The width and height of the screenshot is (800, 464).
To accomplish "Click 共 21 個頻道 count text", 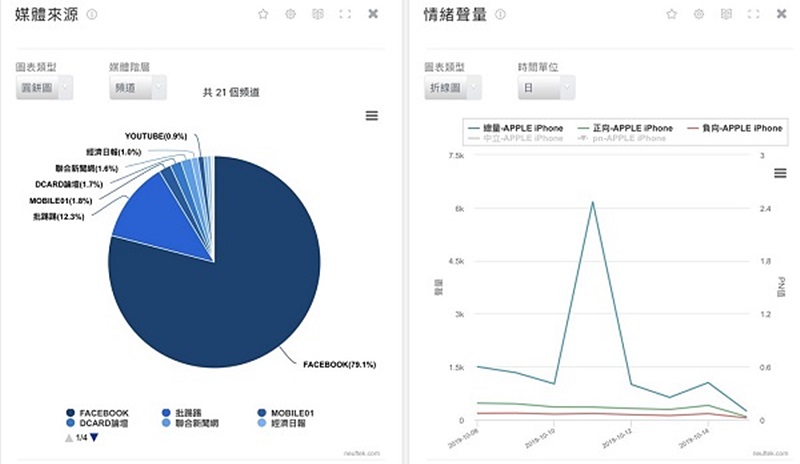I will tap(231, 92).
